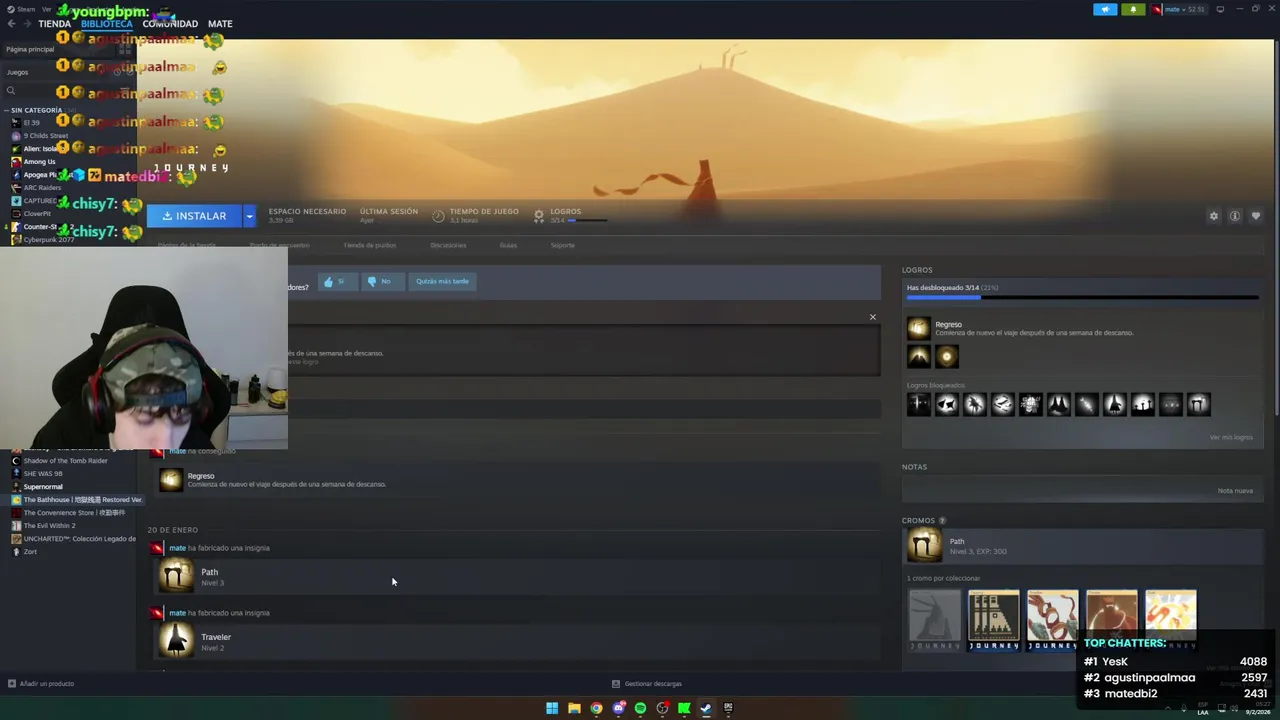Add Journey to favorites heart icon
The image size is (1280, 720).
pyautogui.click(x=1256, y=216)
